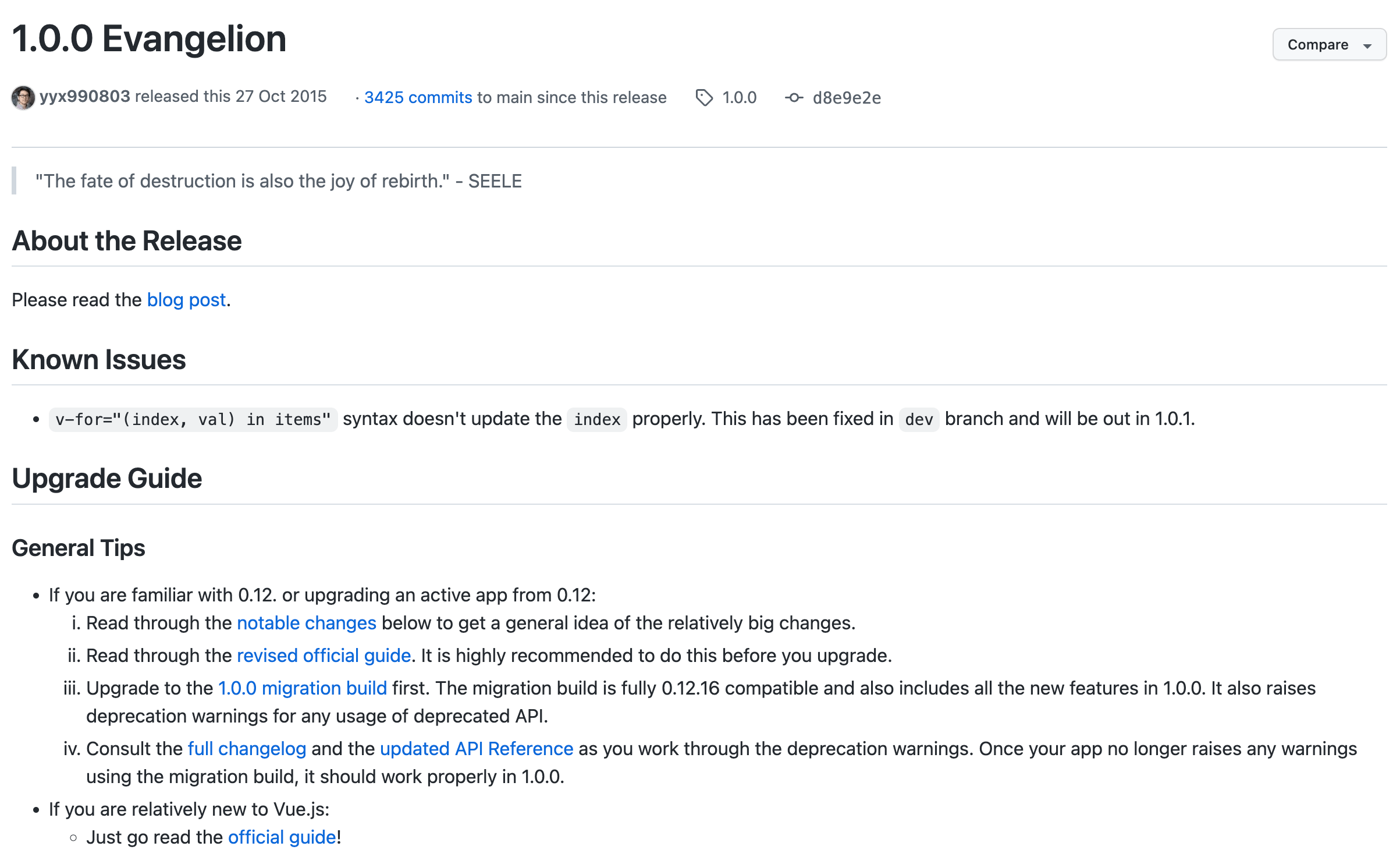The image size is (1400, 864).
Task: Click the yyx990803 avatar image
Action: tap(23, 97)
